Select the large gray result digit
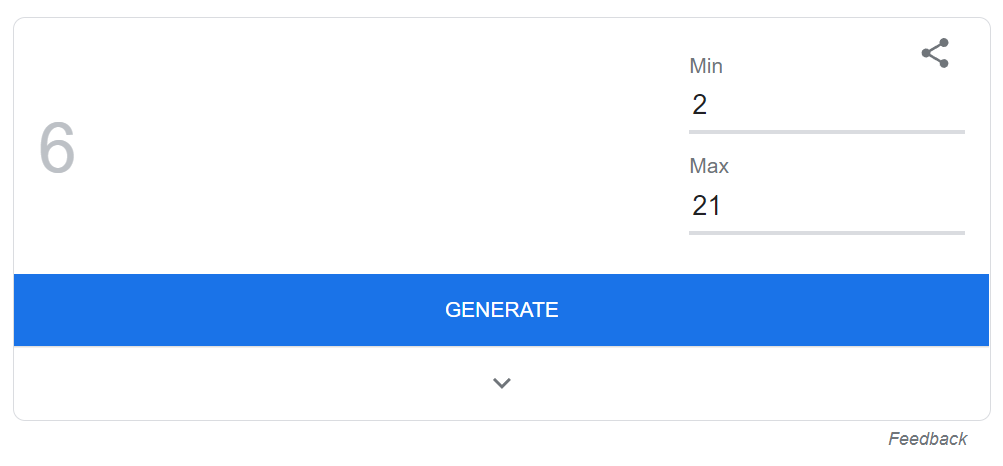The image size is (1003, 466). pos(57,149)
